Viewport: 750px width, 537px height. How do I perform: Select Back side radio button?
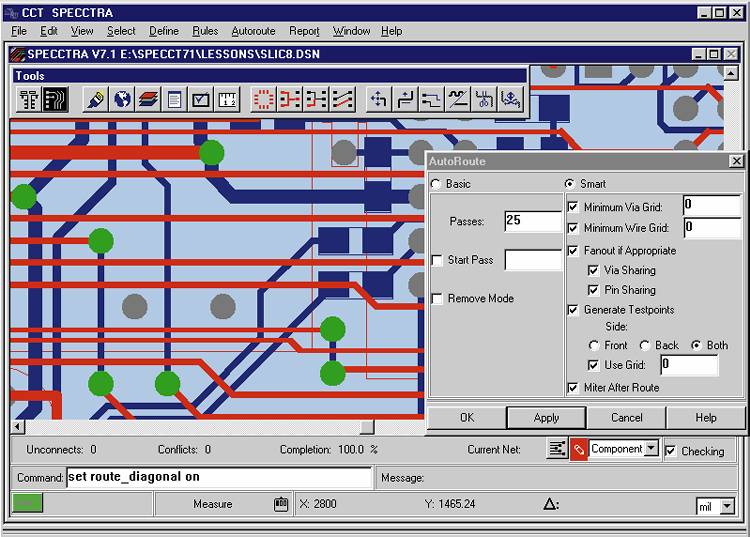pyautogui.click(x=644, y=345)
